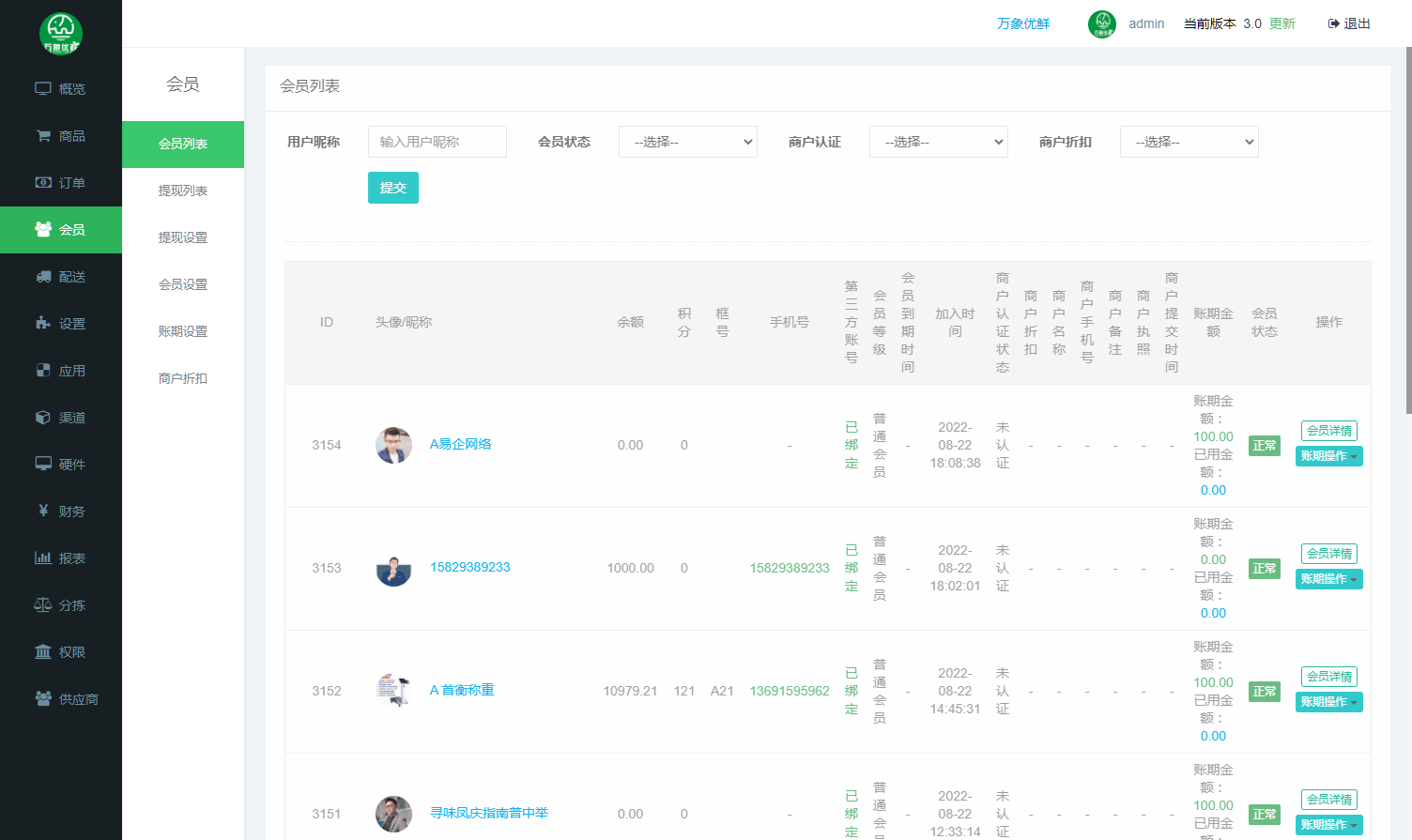Image resolution: width=1412 pixels, height=840 pixels.
Task: Open the 会员设置 submenu item
Action: coord(183,284)
